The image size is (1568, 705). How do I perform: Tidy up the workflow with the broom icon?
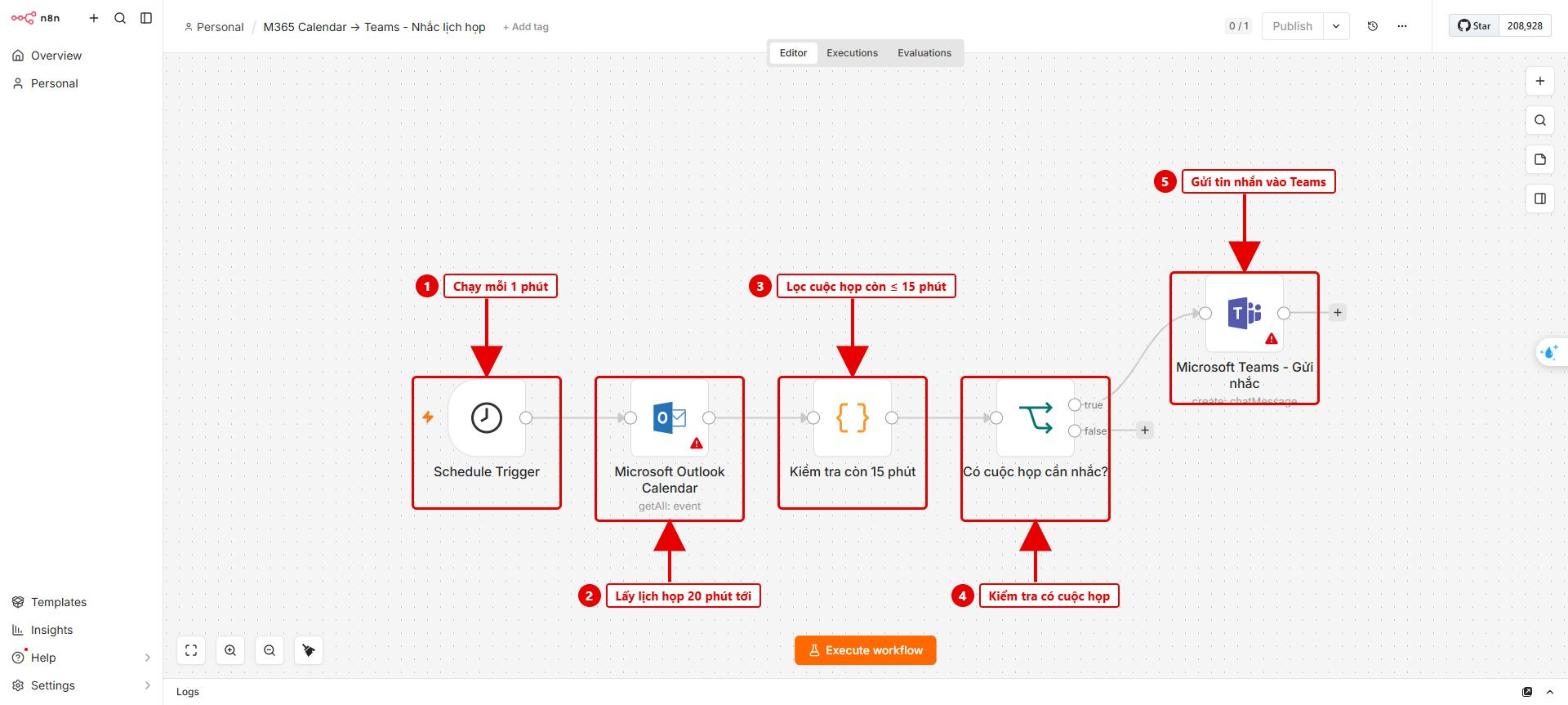click(x=309, y=650)
